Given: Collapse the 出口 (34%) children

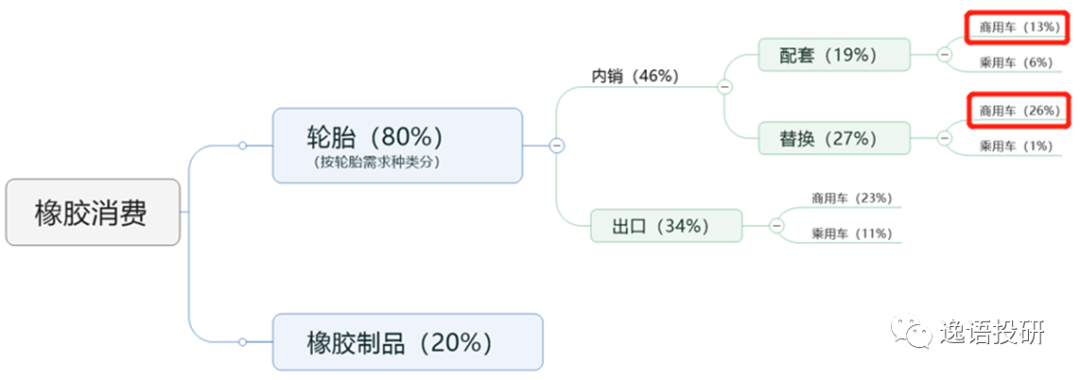Looking at the screenshot, I should point(777,225).
